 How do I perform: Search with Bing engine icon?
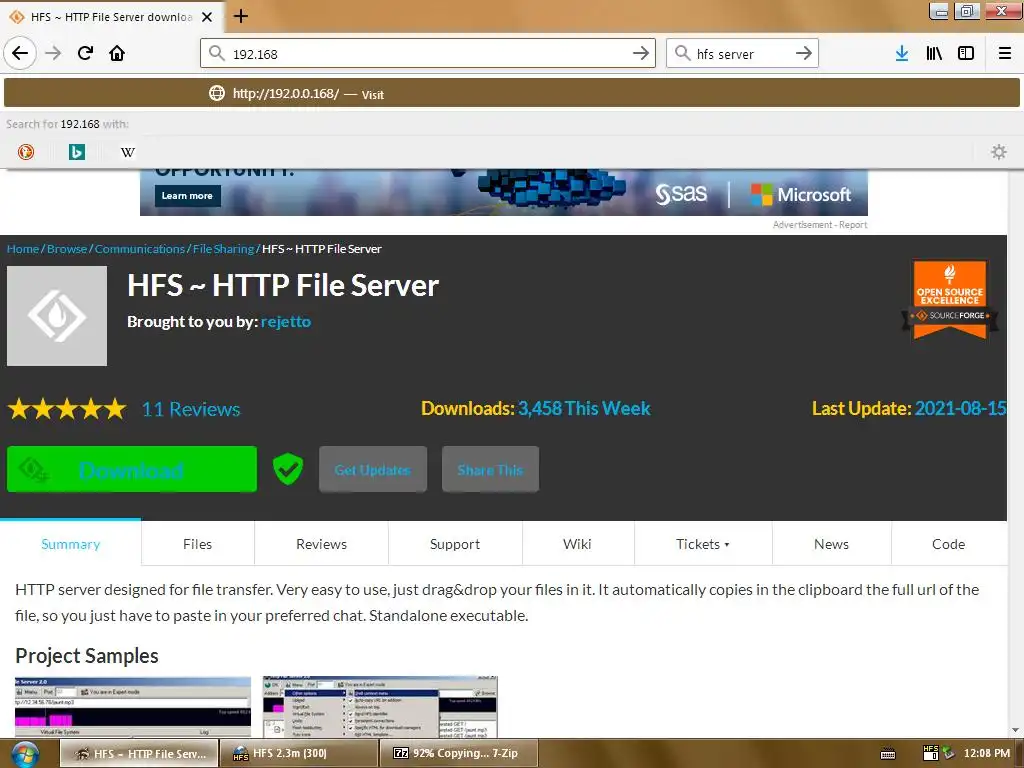point(77,152)
